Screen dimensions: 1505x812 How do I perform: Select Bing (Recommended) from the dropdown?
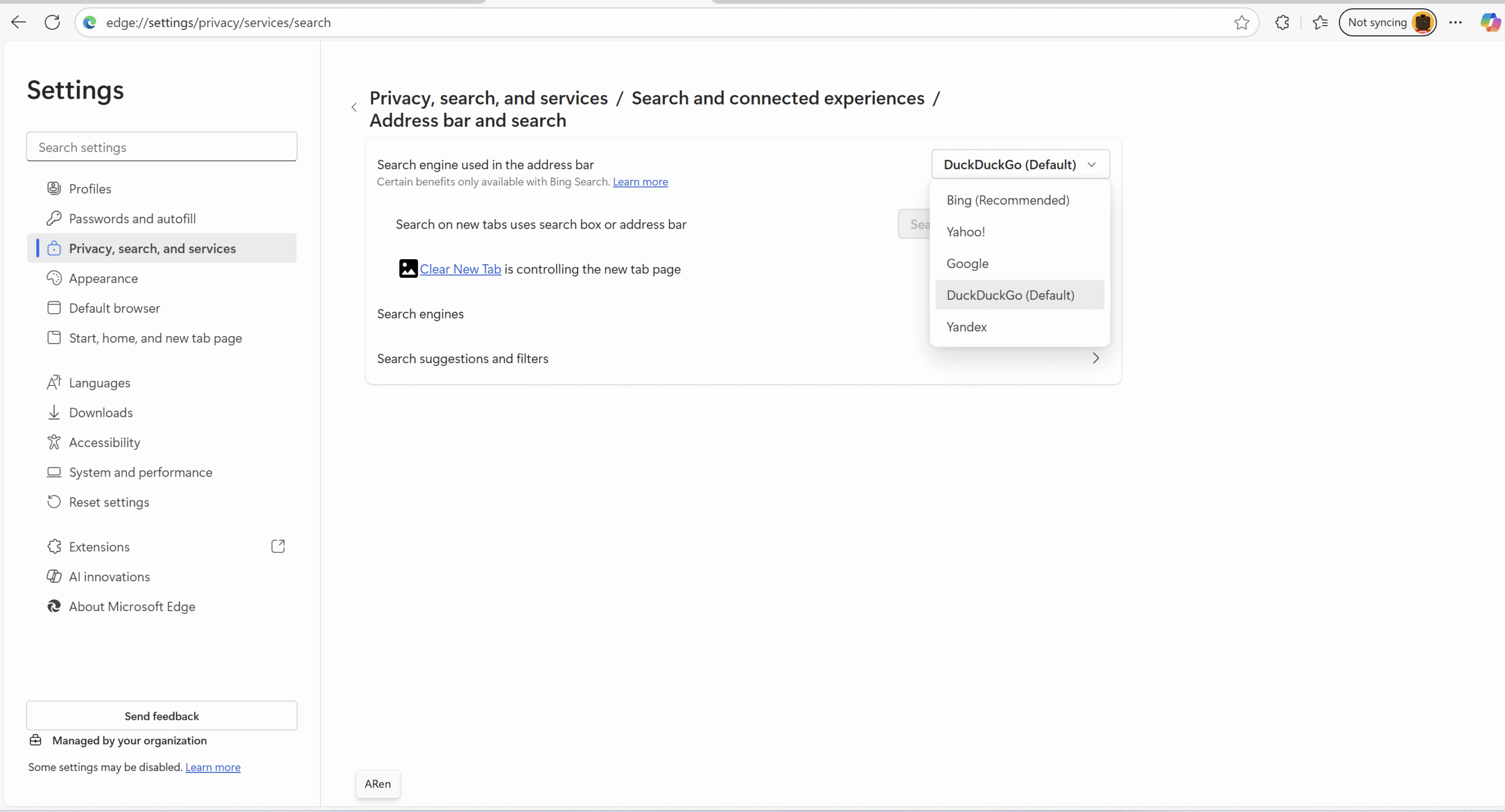pos(1008,200)
